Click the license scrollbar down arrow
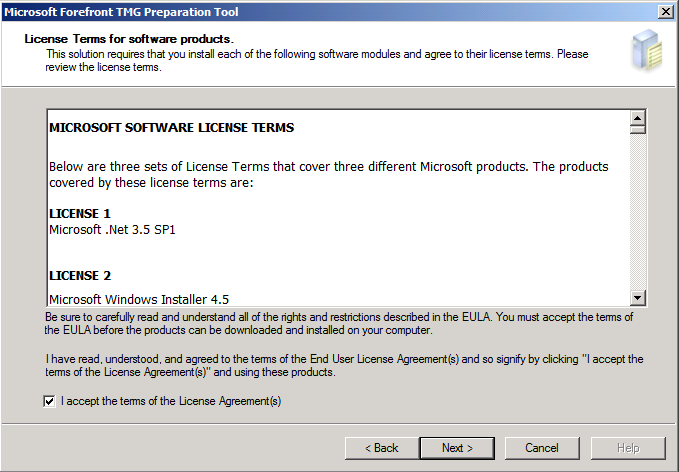 click(637, 297)
